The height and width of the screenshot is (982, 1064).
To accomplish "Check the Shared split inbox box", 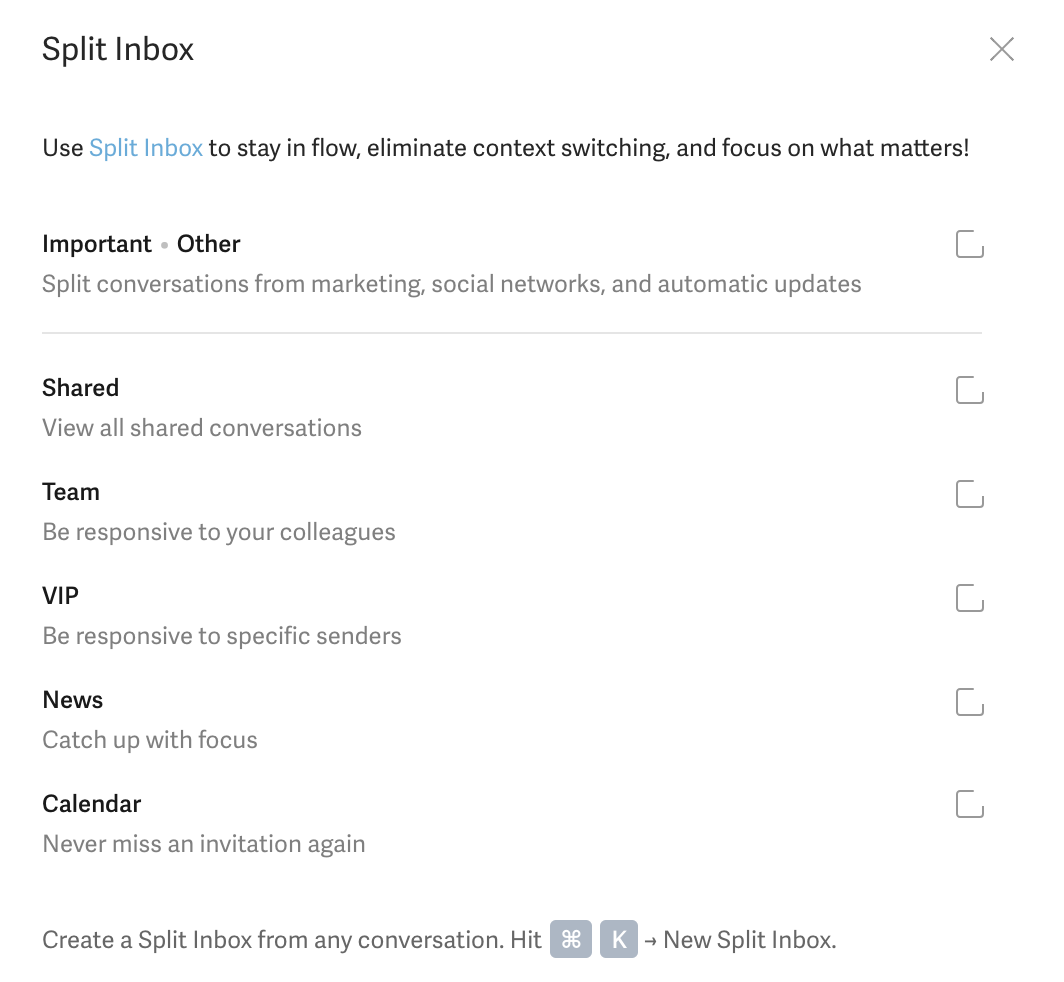I will 969,389.
